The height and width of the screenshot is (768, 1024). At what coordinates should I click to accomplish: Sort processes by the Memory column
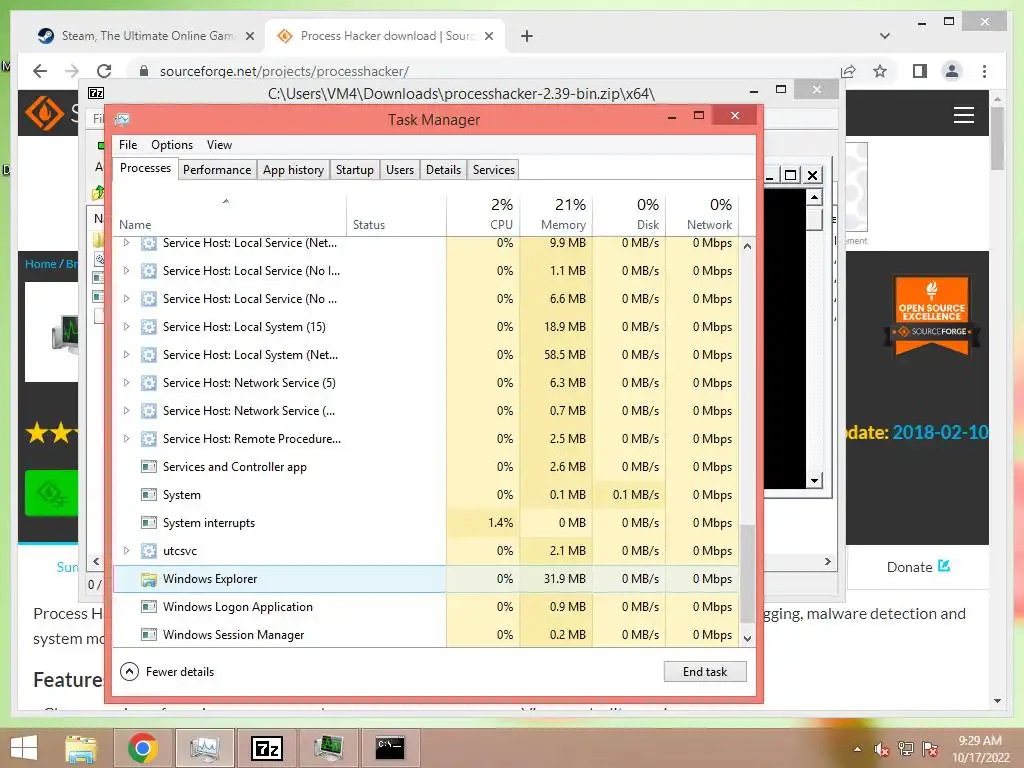tap(556, 214)
